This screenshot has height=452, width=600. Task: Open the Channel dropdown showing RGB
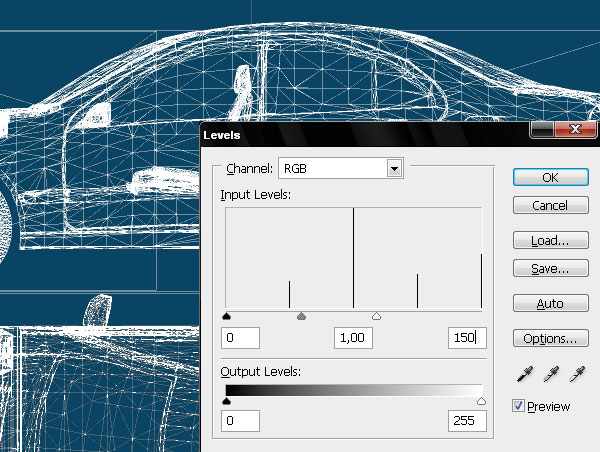pos(339,168)
